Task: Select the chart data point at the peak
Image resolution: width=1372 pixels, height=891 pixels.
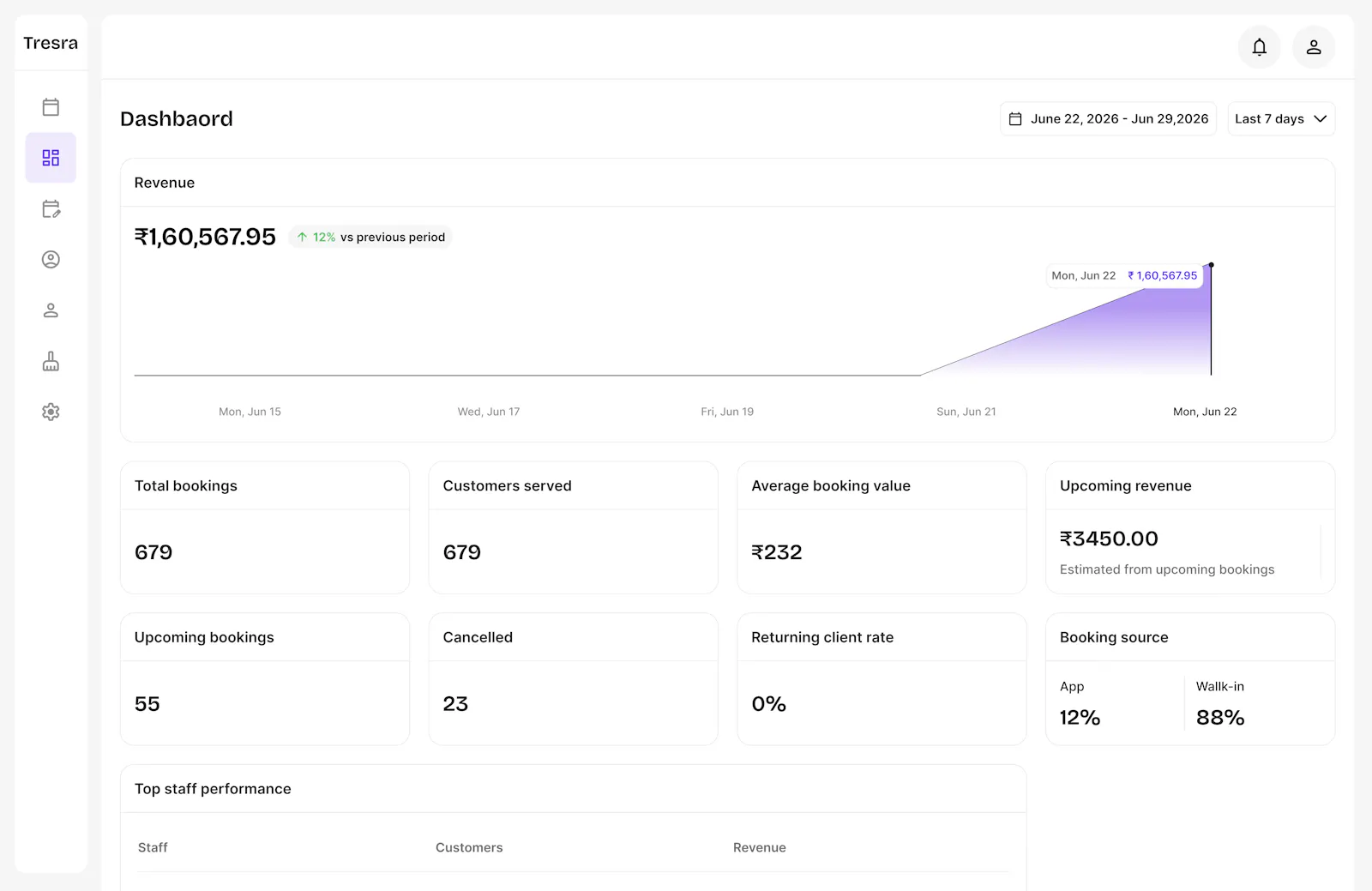Action: pyautogui.click(x=1211, y=265)
